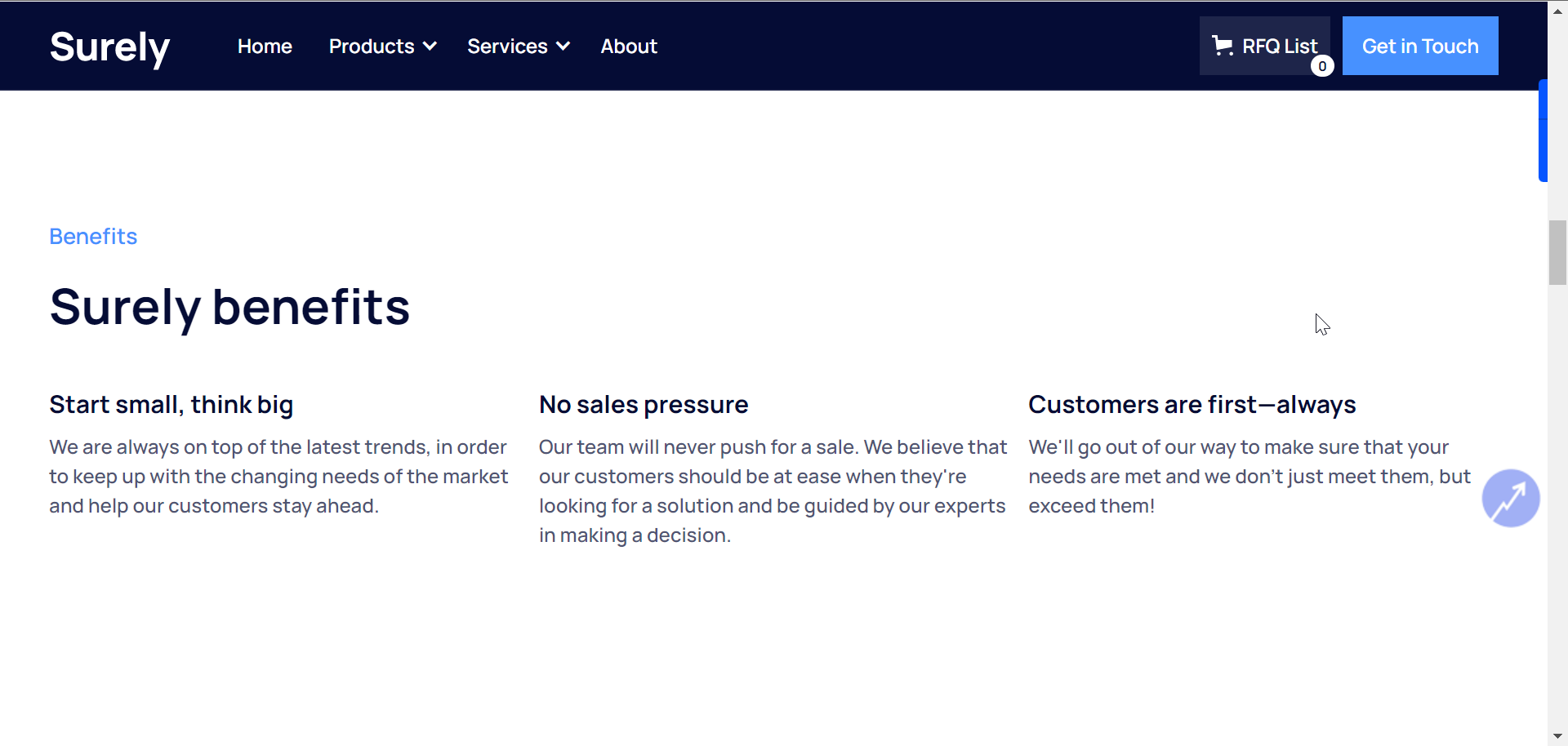Click the page scrollbar thumb
The image size is (1568, 746).
[x=1557, y=252]
